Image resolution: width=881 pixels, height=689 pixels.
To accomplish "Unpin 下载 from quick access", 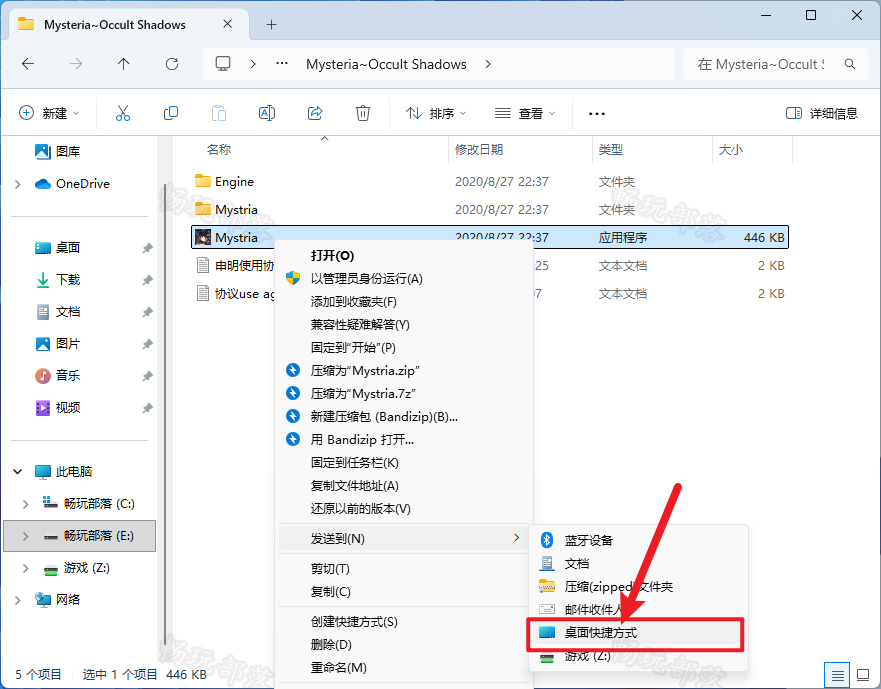I will click(147, 280).
